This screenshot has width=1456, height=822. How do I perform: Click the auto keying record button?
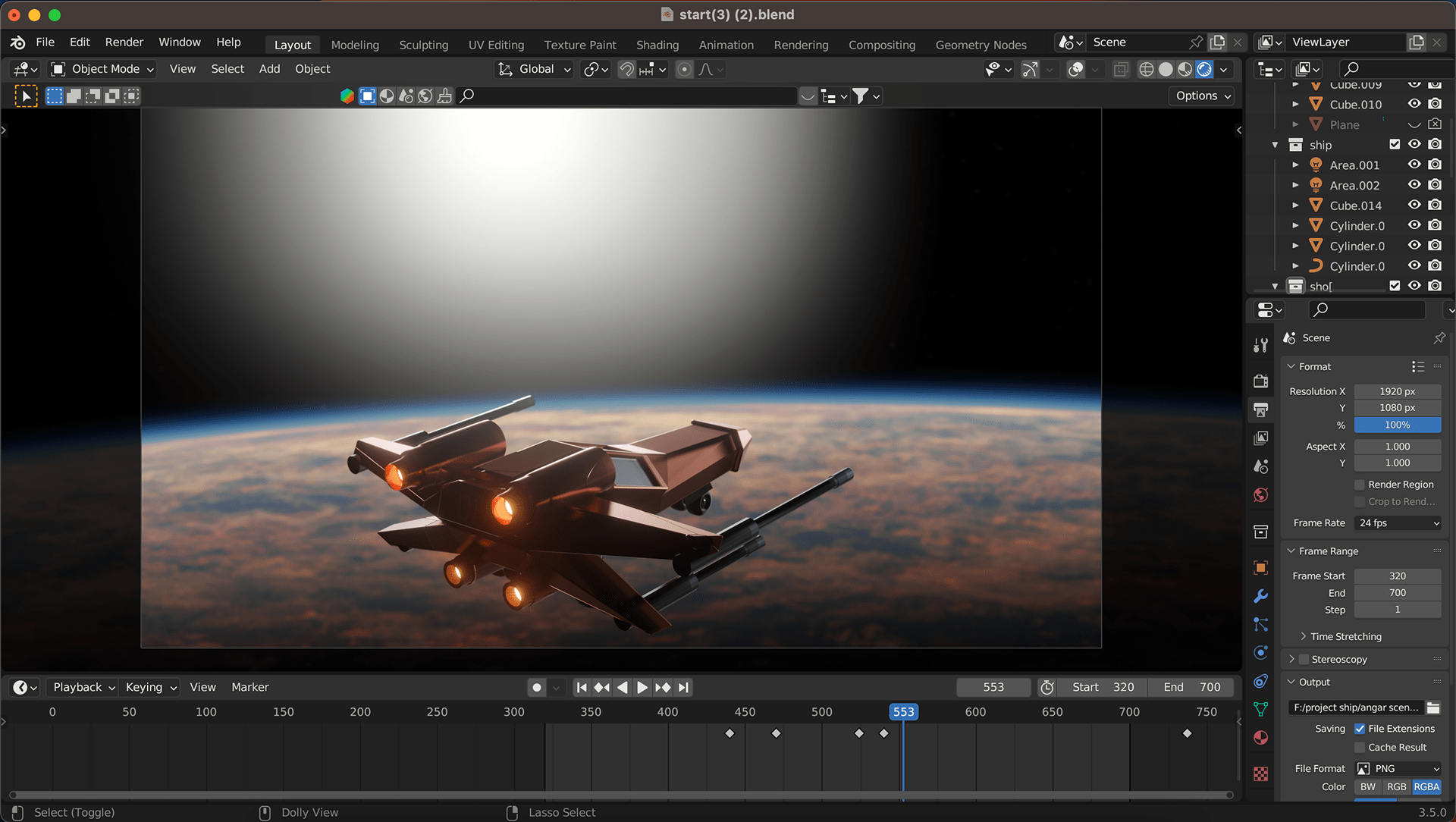point(537,688)
